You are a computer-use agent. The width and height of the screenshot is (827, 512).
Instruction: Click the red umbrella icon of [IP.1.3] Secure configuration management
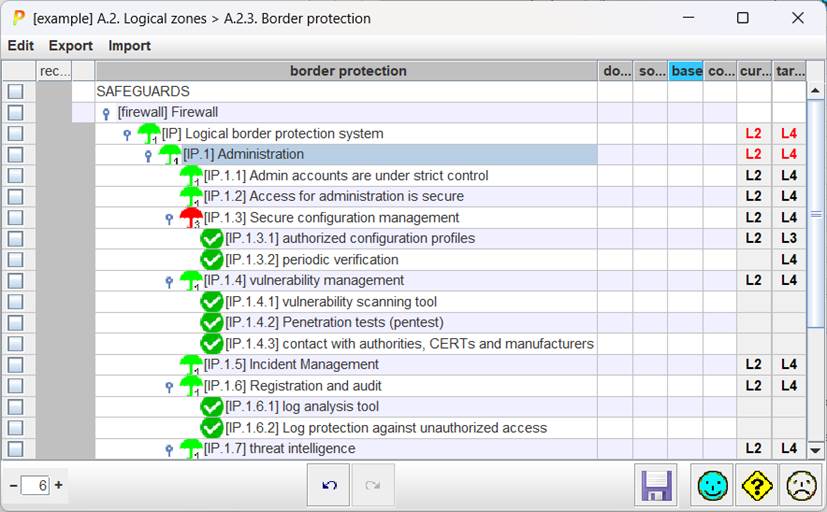191,217
